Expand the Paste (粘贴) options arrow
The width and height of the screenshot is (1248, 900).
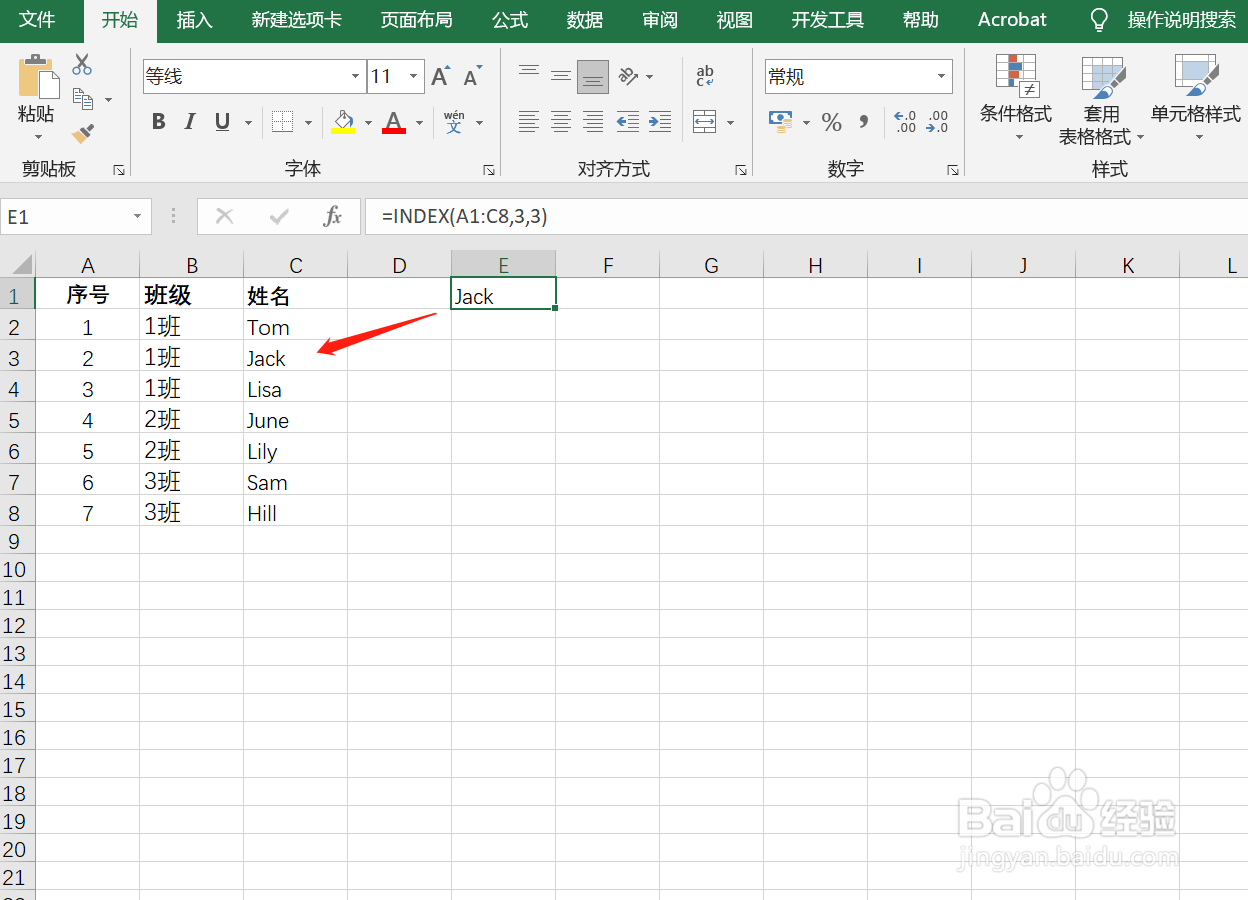point(38,137)
